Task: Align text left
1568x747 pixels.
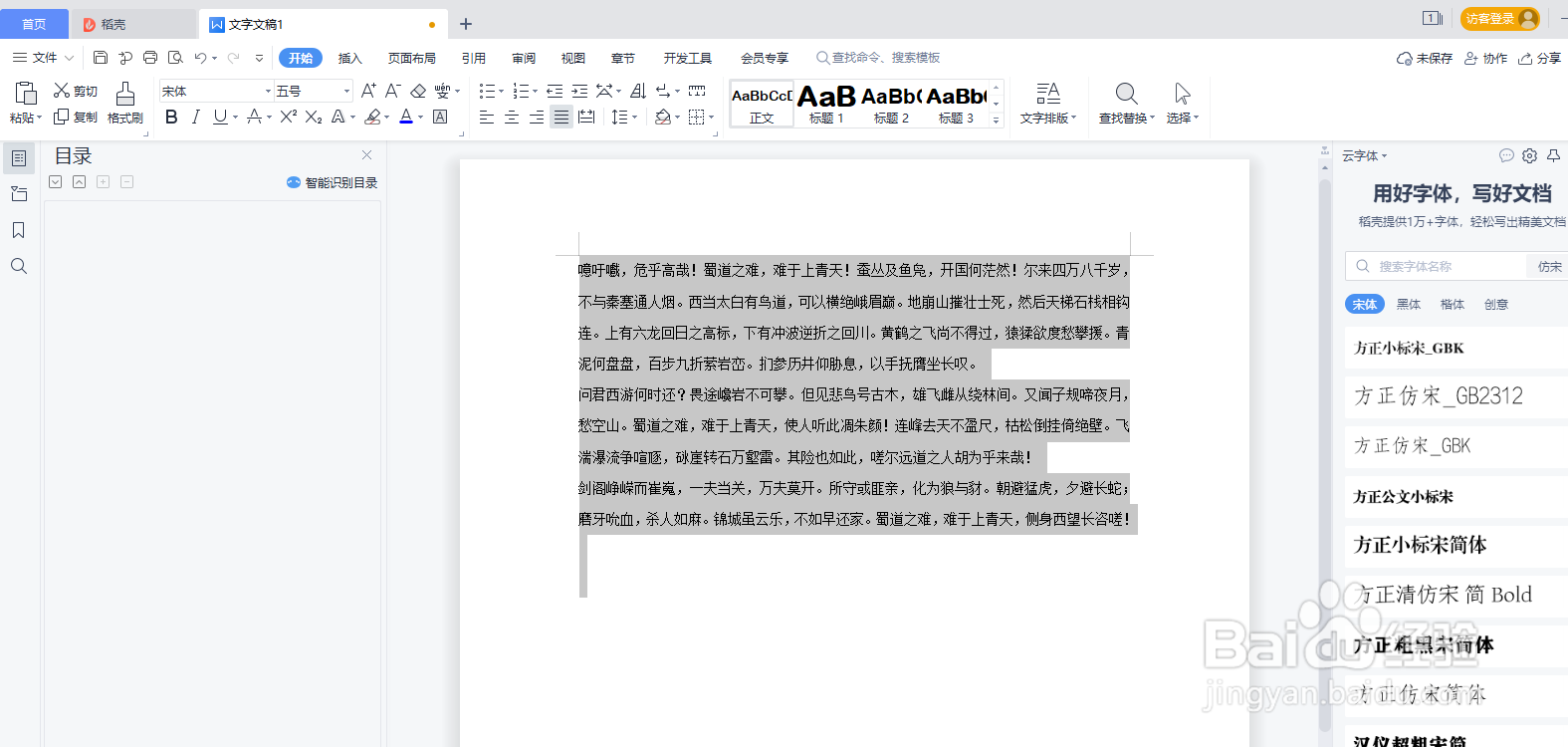Action: coord(487,117)
